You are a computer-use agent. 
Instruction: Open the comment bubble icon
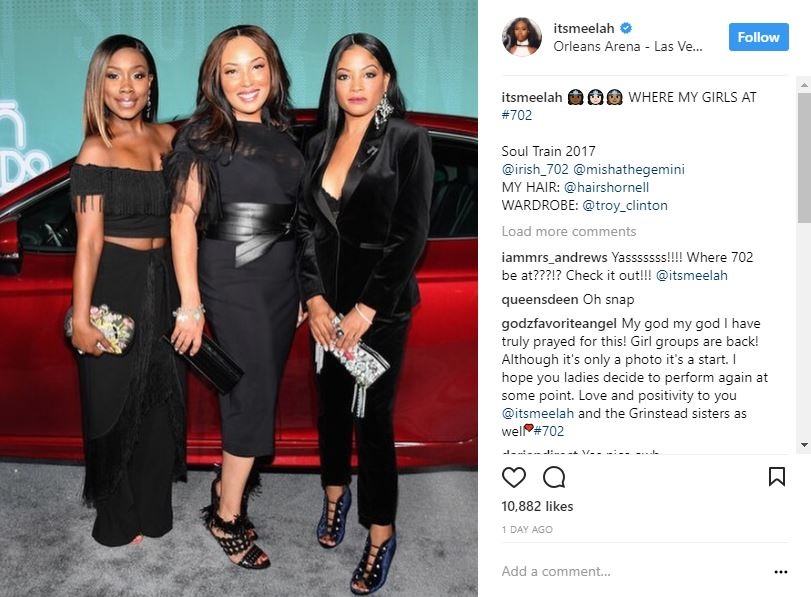coord(554,477)
